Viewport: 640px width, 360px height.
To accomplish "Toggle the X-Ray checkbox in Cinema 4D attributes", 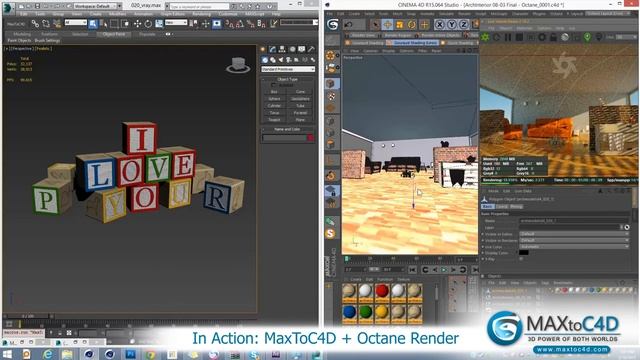I will click(521, 259).
